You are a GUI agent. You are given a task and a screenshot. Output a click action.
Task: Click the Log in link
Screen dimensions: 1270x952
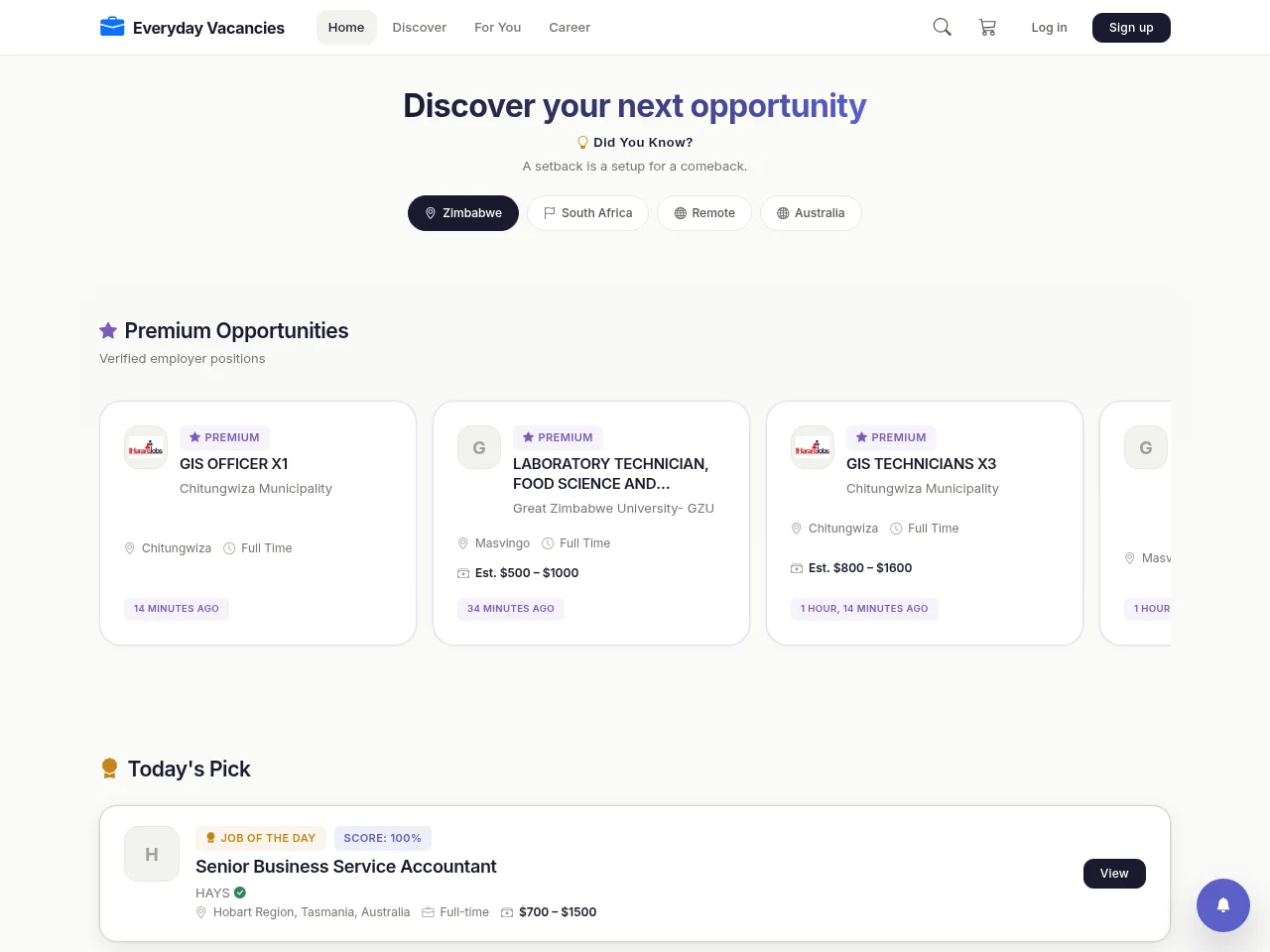[x=1049, y=28]
